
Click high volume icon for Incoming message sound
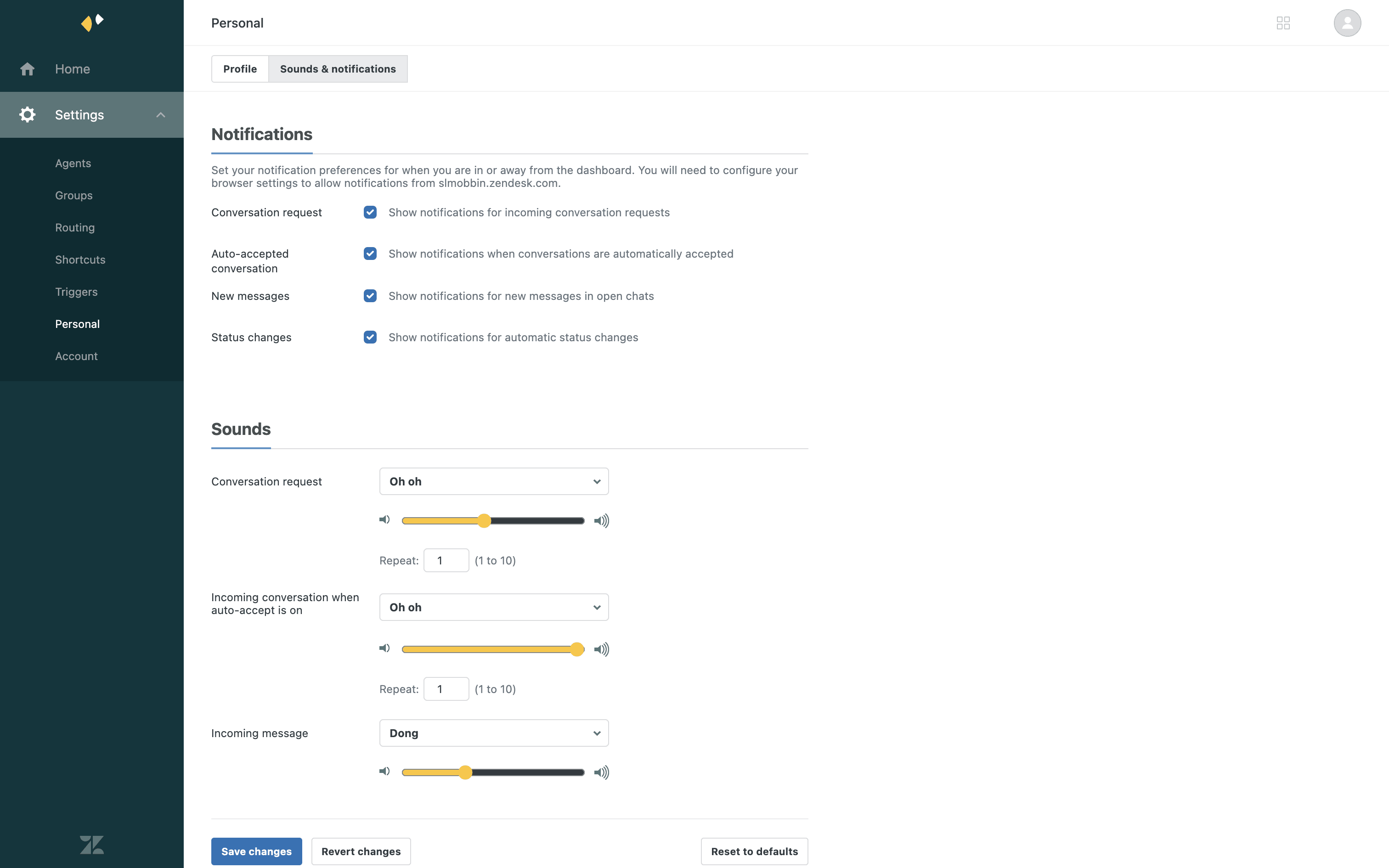(x=601, y=772)
